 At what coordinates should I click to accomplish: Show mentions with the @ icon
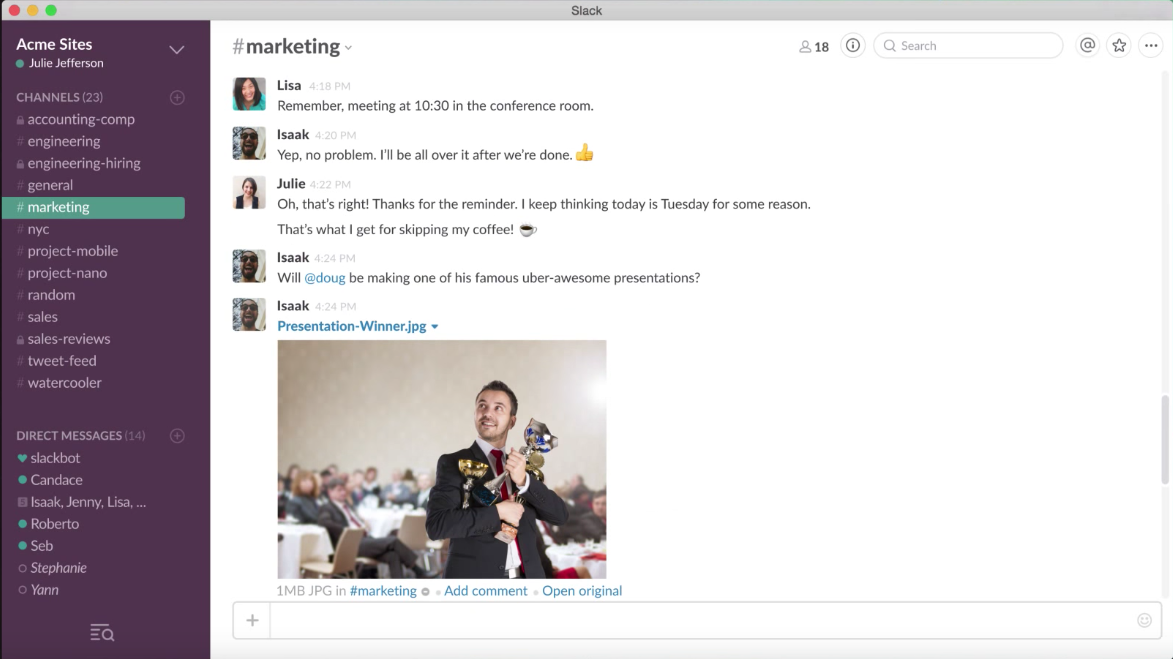(x=1087, y=46)
